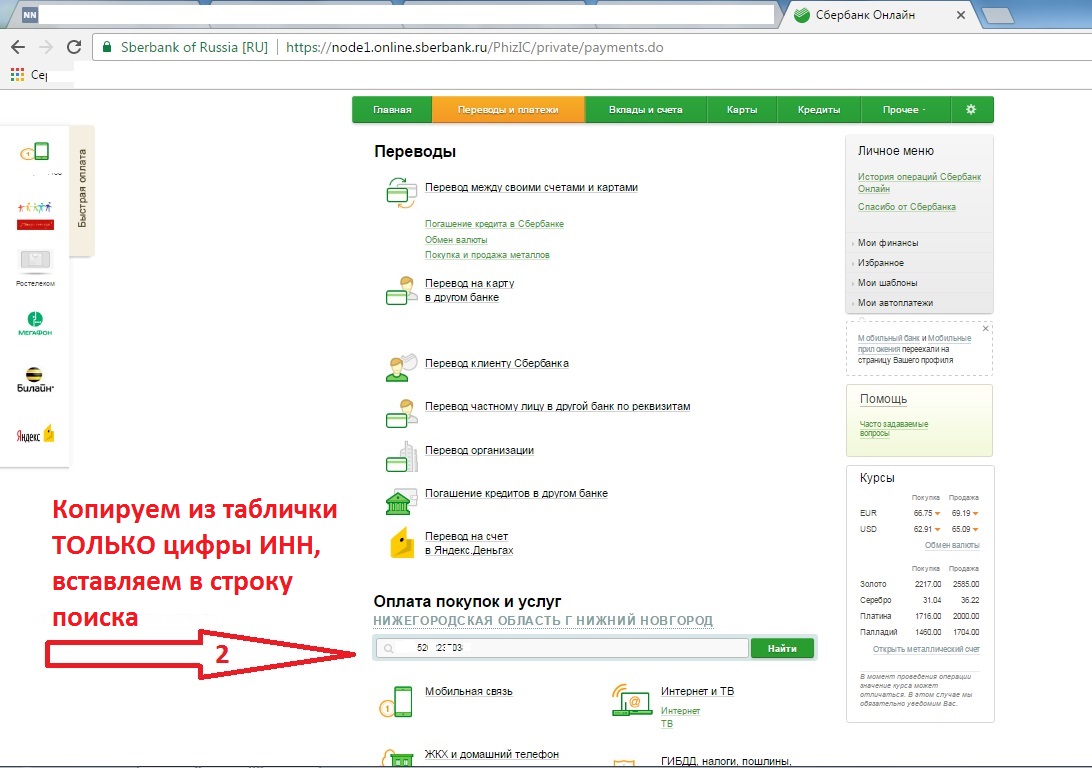Click the card transfer to another bank icon
This screenshot has height=768, width=1092.
click(401, 290)
